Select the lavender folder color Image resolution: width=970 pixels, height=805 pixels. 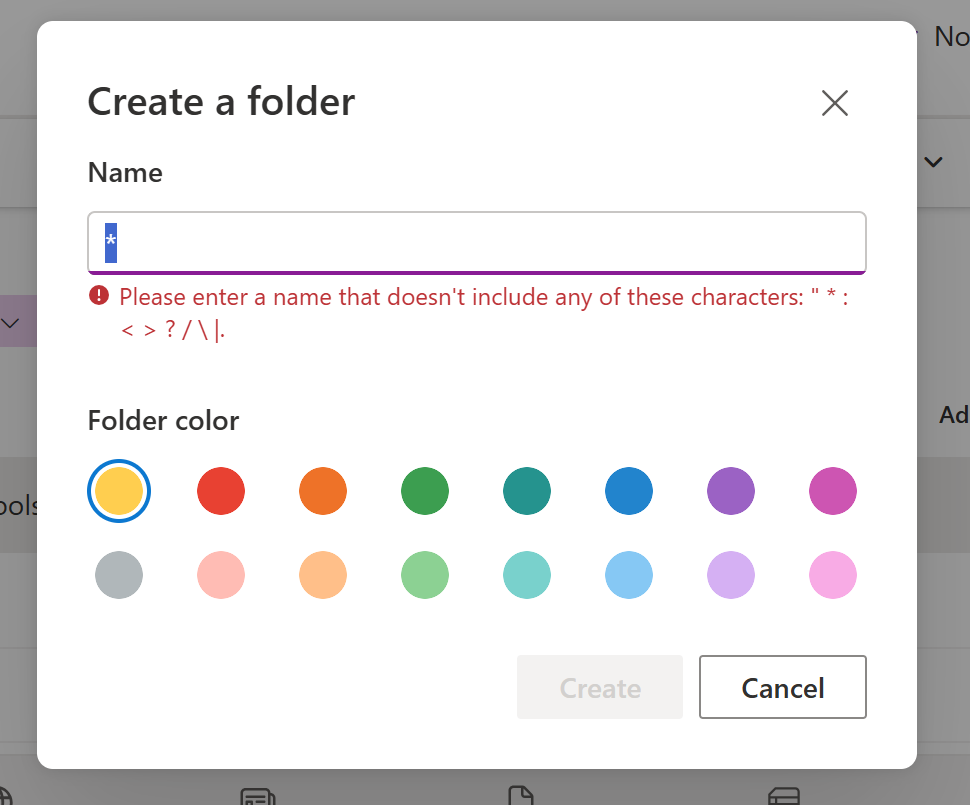coord(731,575)
